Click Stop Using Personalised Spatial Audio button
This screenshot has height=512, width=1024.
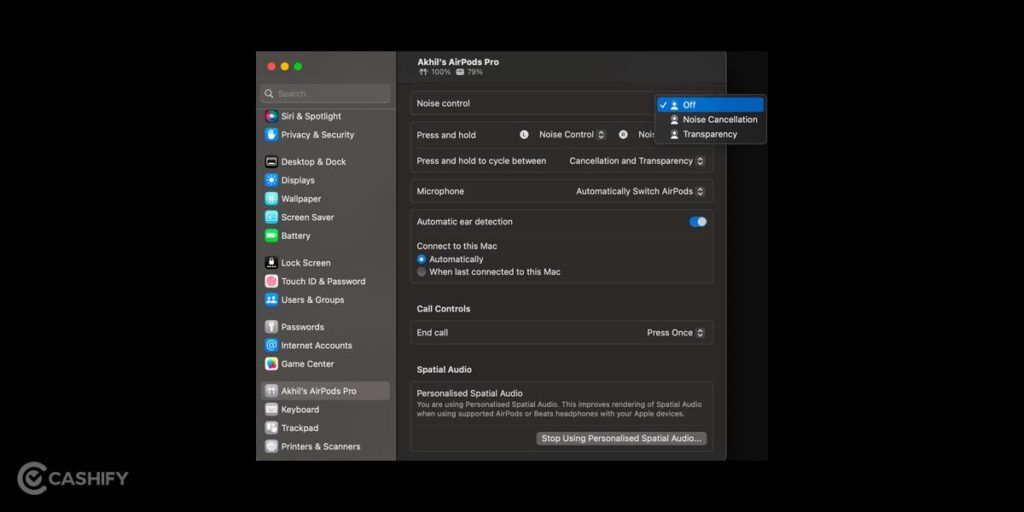(621, 439)
